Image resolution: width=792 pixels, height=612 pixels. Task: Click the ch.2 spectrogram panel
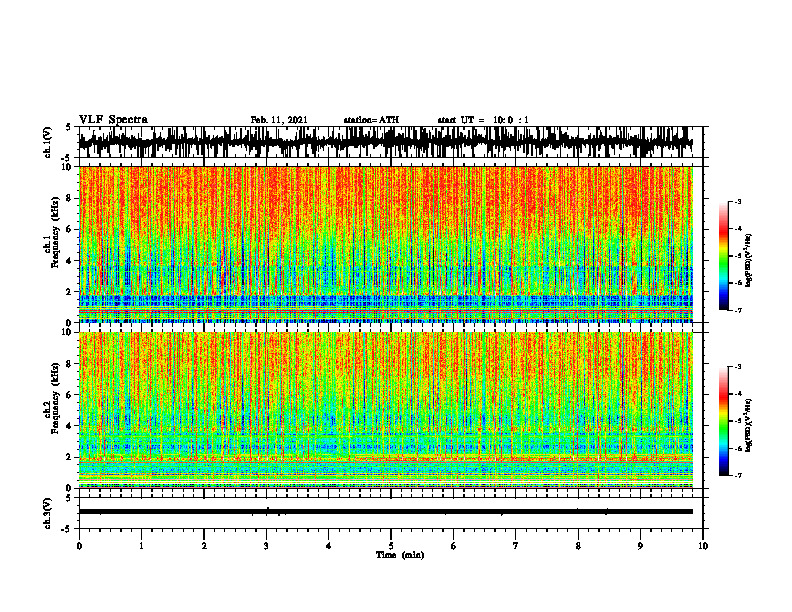coord(386,410)
